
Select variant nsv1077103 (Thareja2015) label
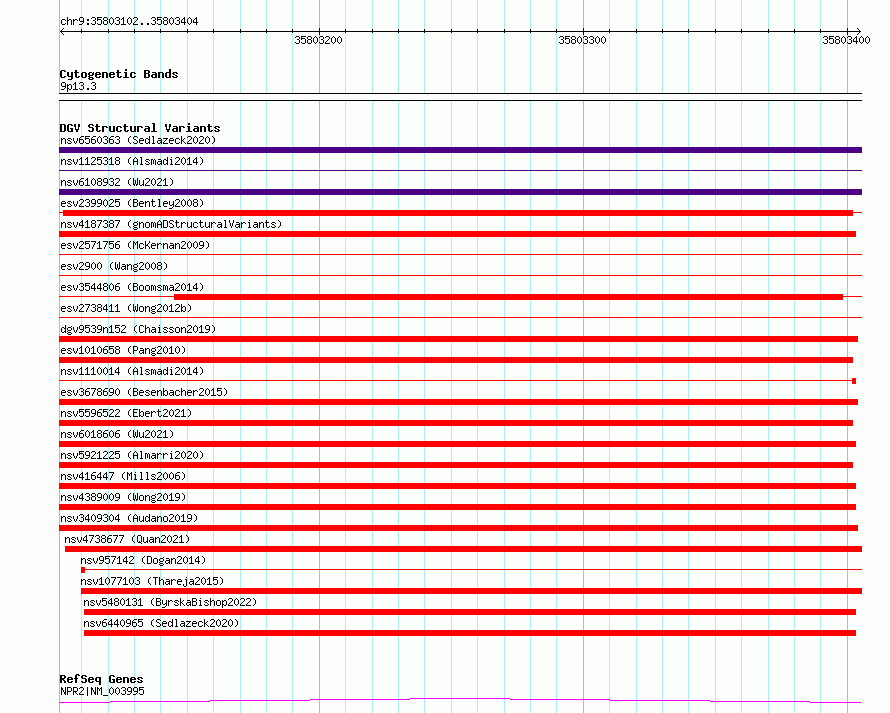pos(152,581)
